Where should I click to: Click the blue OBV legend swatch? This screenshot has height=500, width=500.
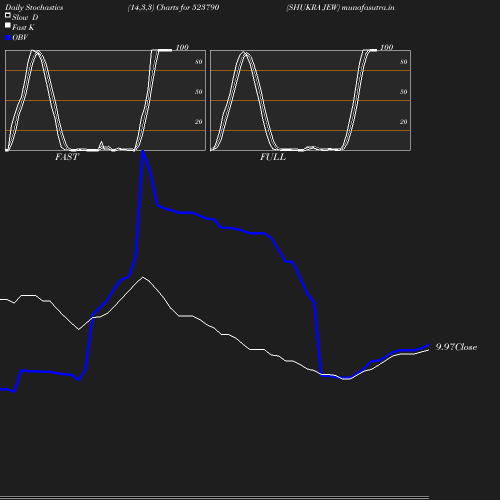pos(8,38)
